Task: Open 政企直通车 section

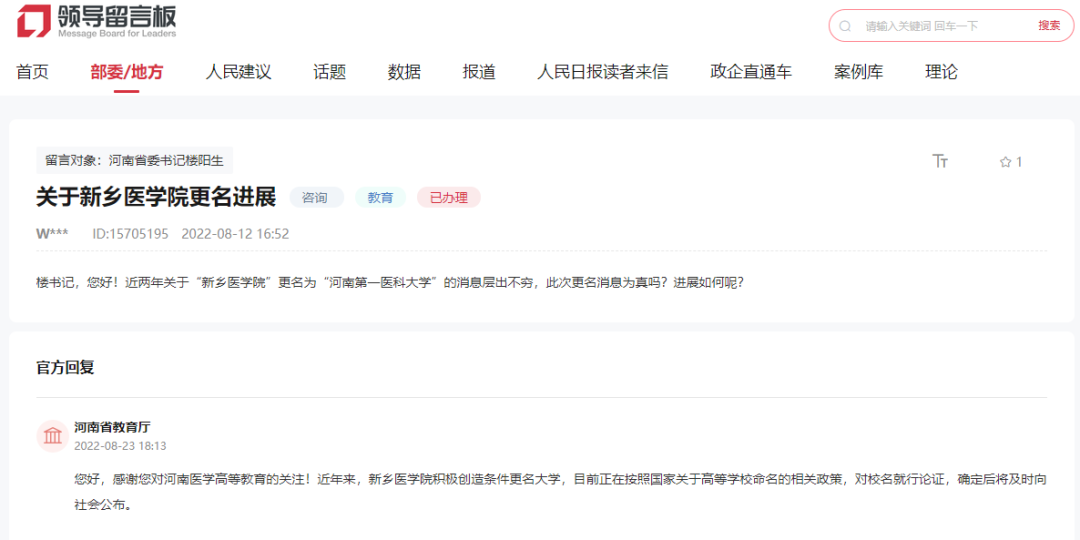Action: 751,72
